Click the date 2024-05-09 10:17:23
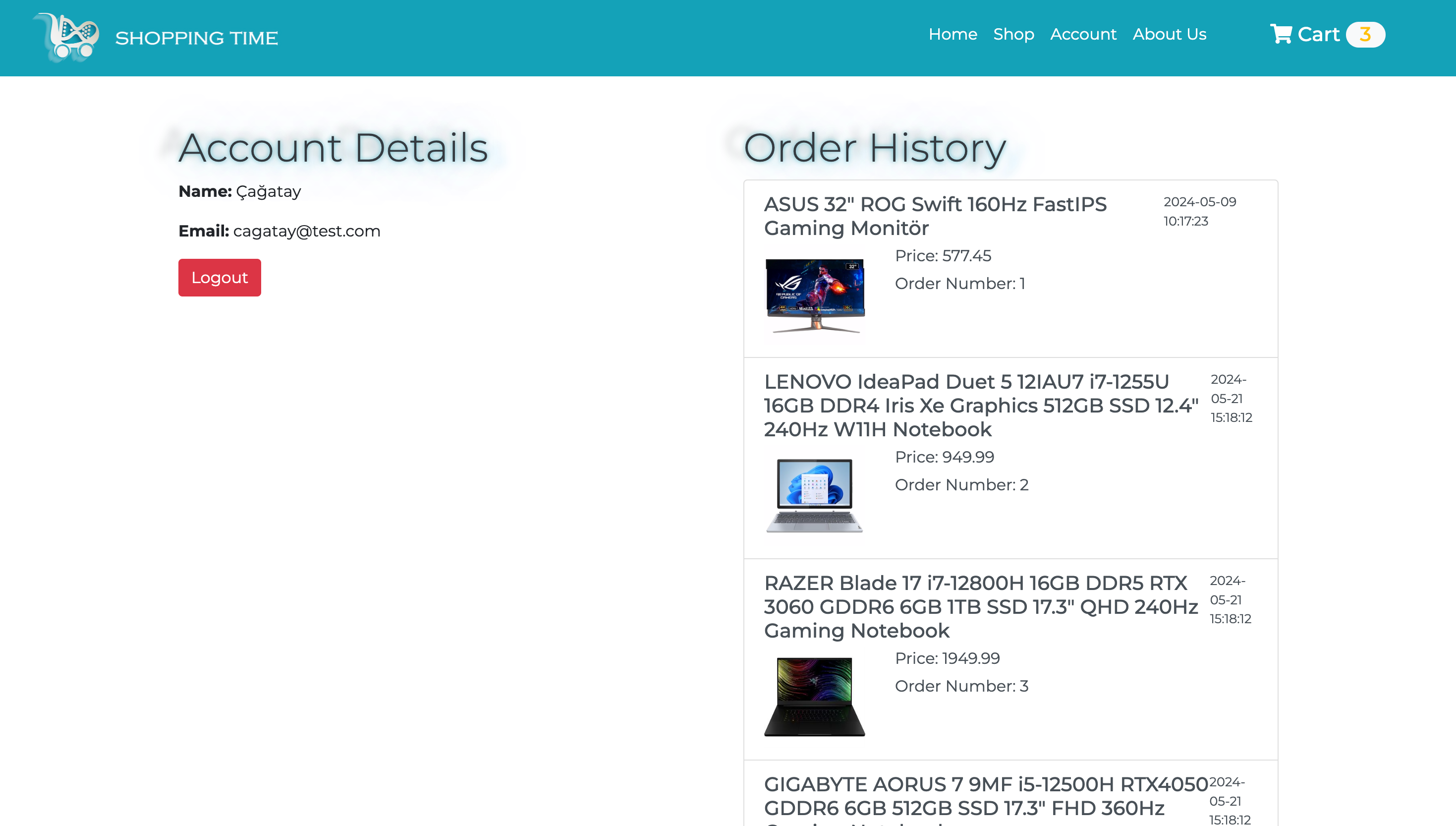The height and width of the screenshot is (826, 1456). 1199,212
